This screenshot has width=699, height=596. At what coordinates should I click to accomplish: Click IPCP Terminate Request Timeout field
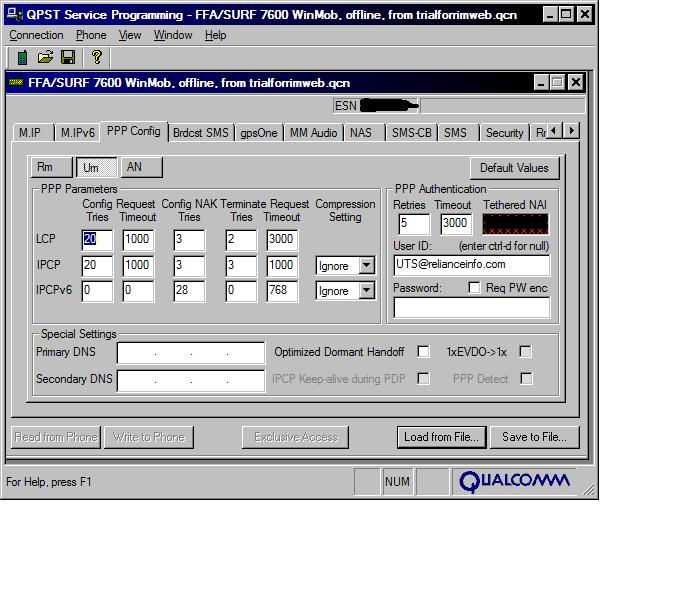pos(282,266)
